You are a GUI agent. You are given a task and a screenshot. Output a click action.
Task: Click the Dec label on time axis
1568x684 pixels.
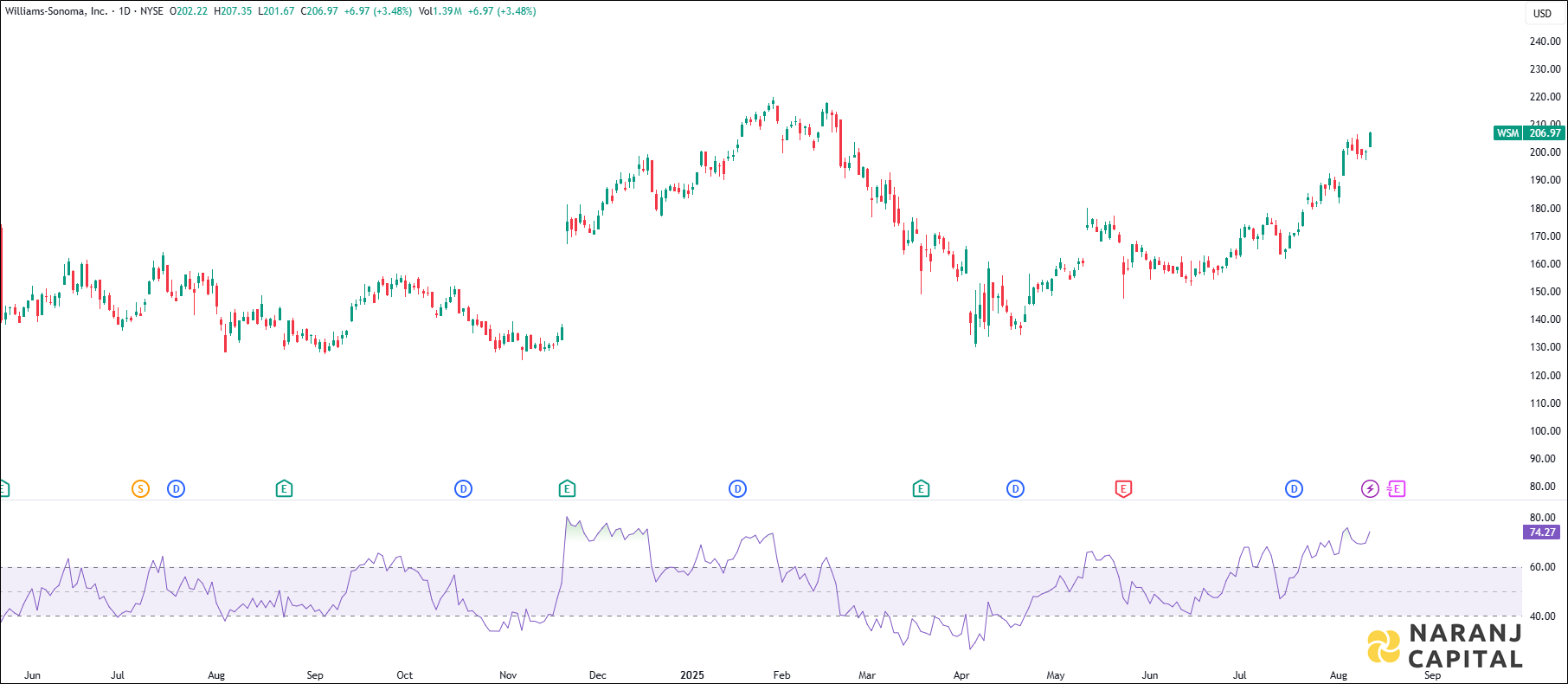[598, 675]
